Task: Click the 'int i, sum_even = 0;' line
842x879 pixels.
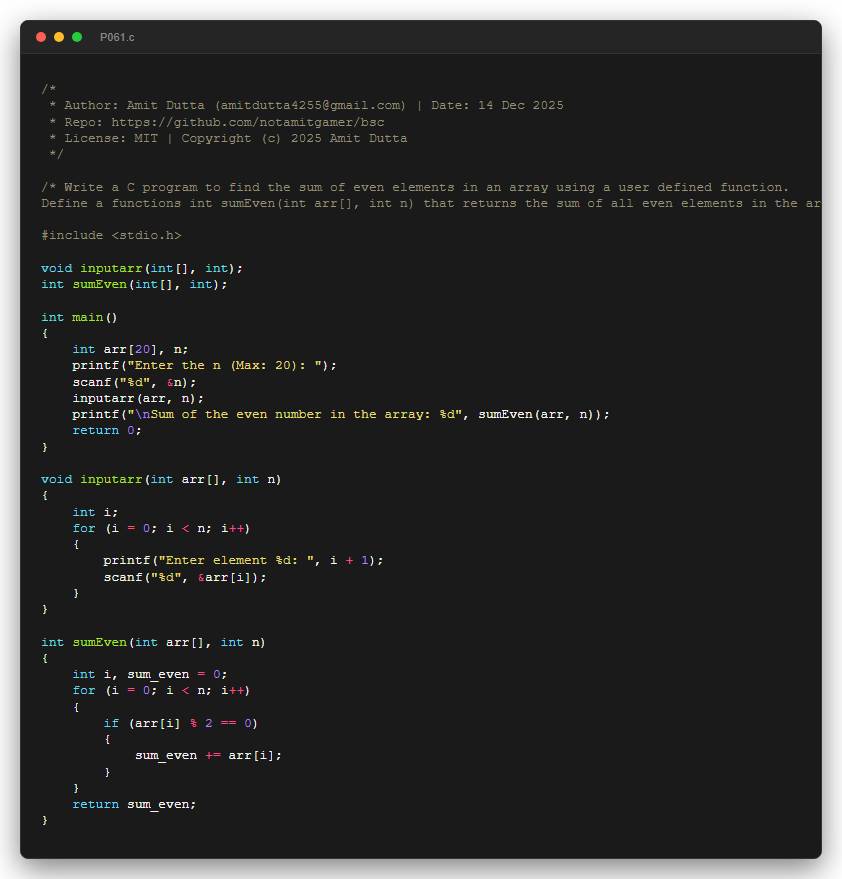Action: [x=149, y=674]
